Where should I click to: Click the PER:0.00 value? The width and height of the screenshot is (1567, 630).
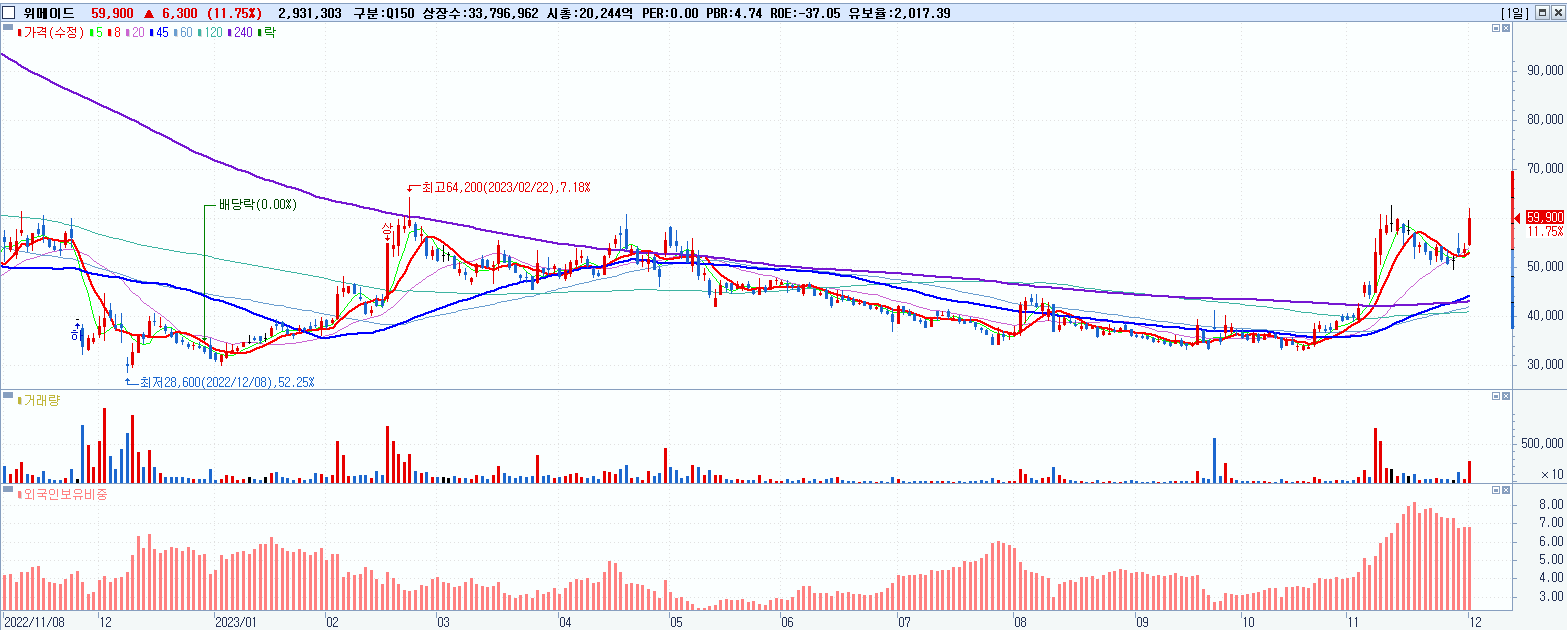670,13
